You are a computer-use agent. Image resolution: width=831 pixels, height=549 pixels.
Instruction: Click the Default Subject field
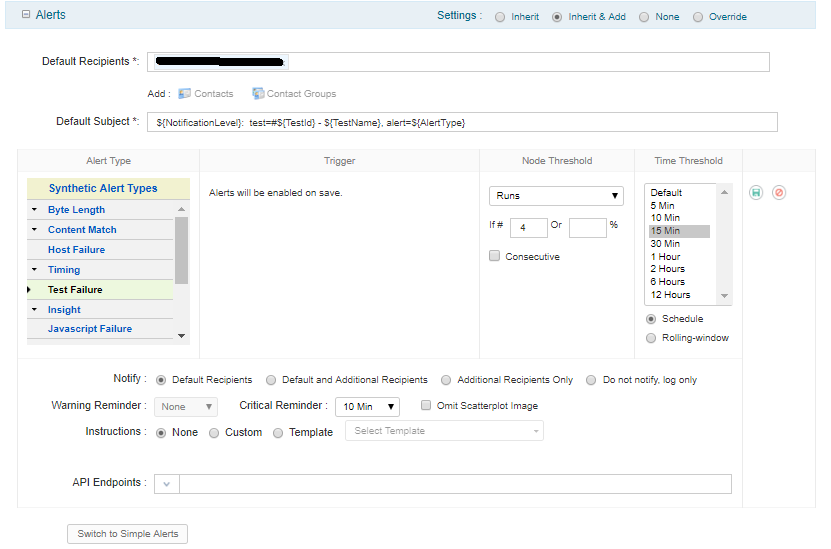click(462, 122)
